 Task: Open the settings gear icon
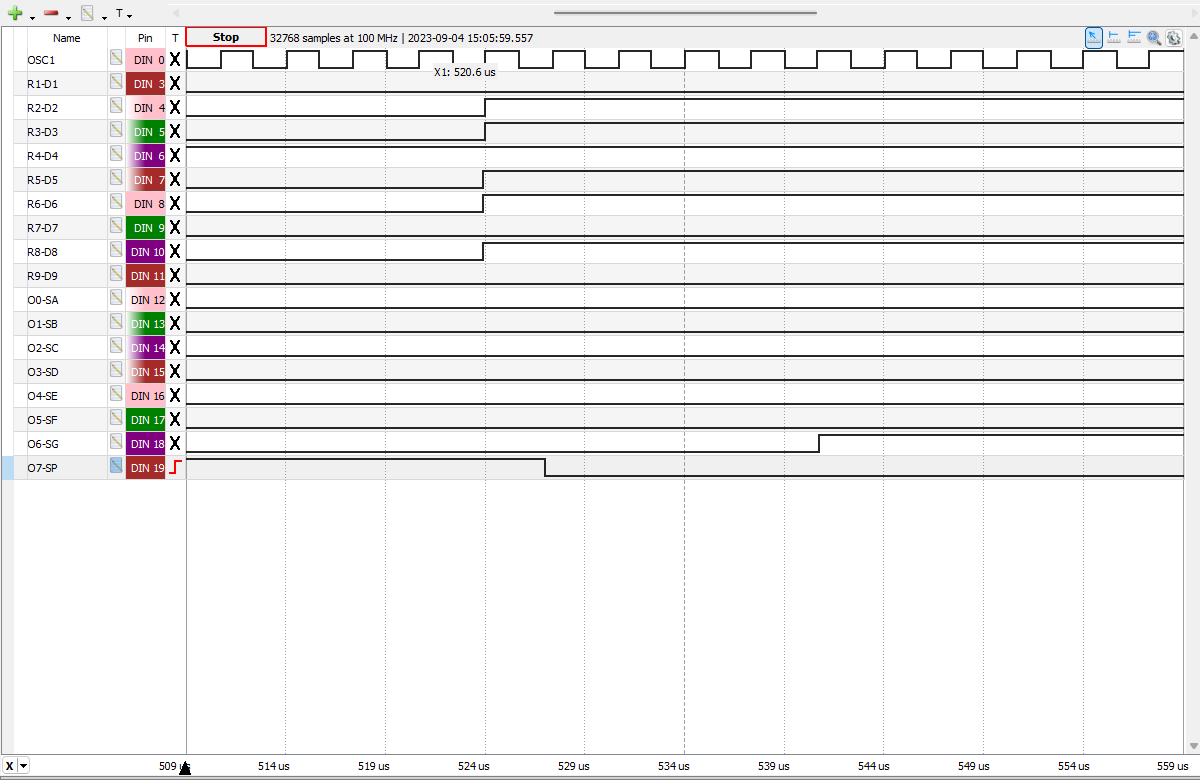[x=1174, y=37]
